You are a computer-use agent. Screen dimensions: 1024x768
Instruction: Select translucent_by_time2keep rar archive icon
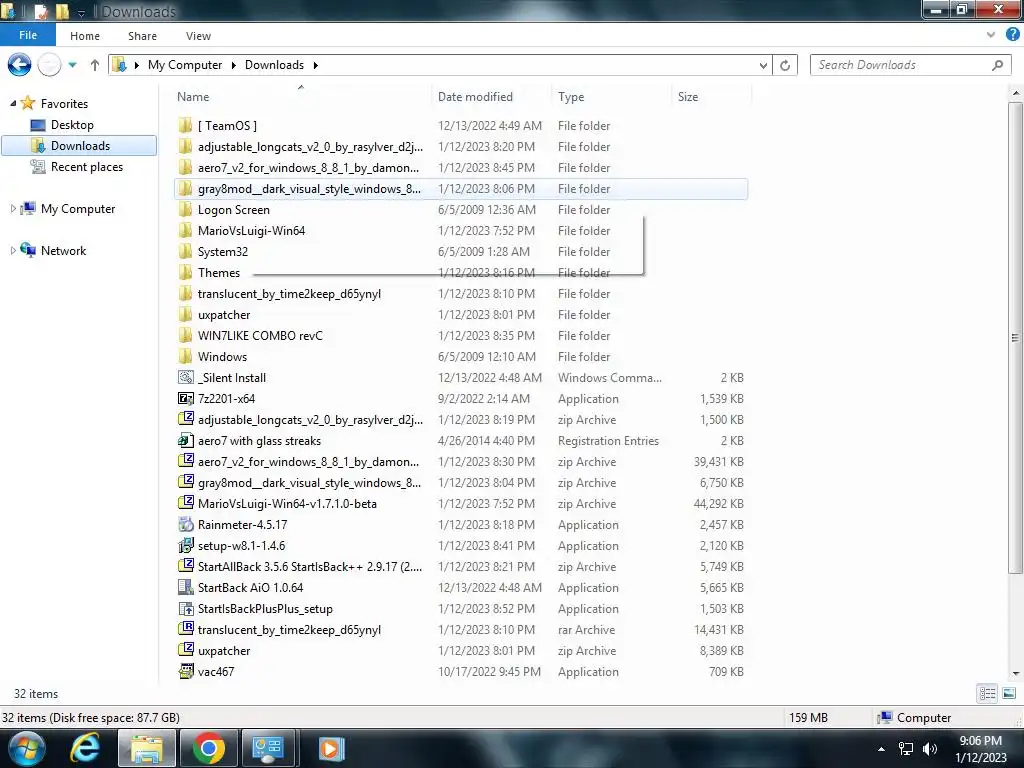186,629
